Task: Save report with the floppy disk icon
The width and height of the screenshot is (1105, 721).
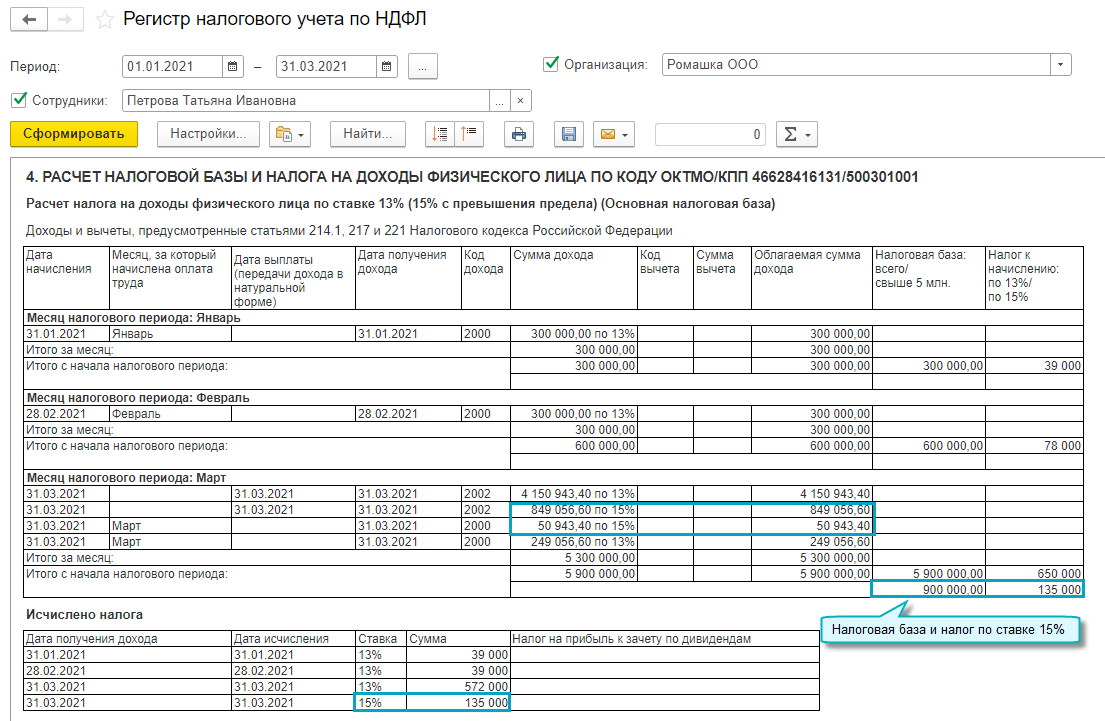Action: click(569, 134)
